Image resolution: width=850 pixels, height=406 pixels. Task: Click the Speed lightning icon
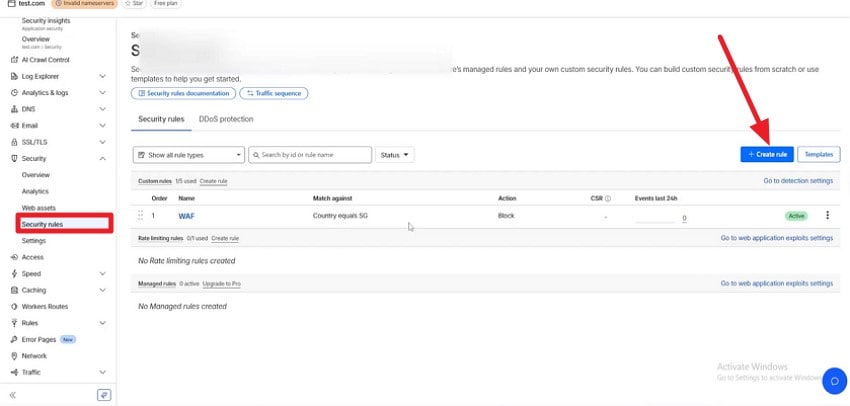[x=15, y=274]
